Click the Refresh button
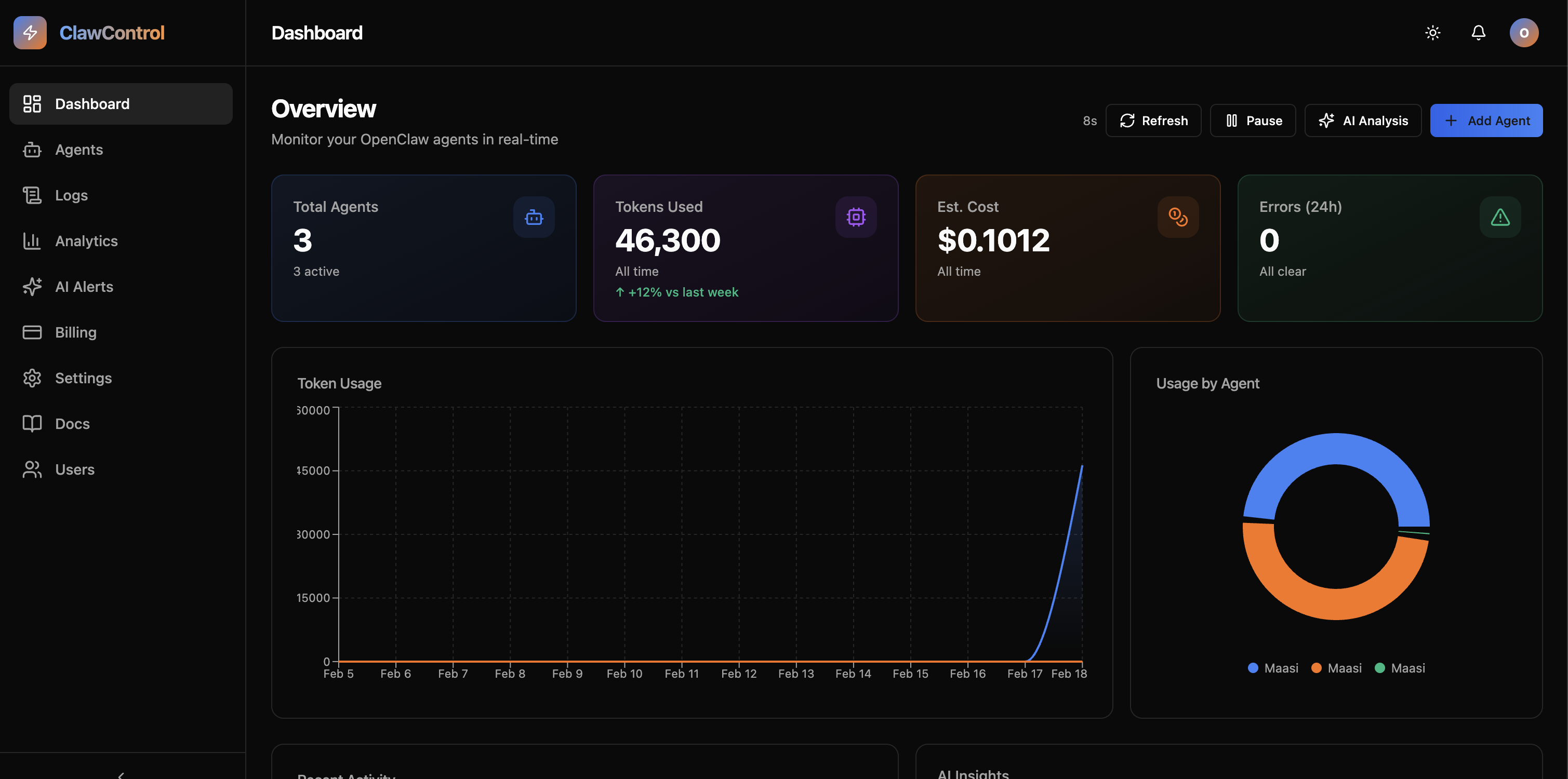This screenshot has height=779, width=1568. [1153, 120]
